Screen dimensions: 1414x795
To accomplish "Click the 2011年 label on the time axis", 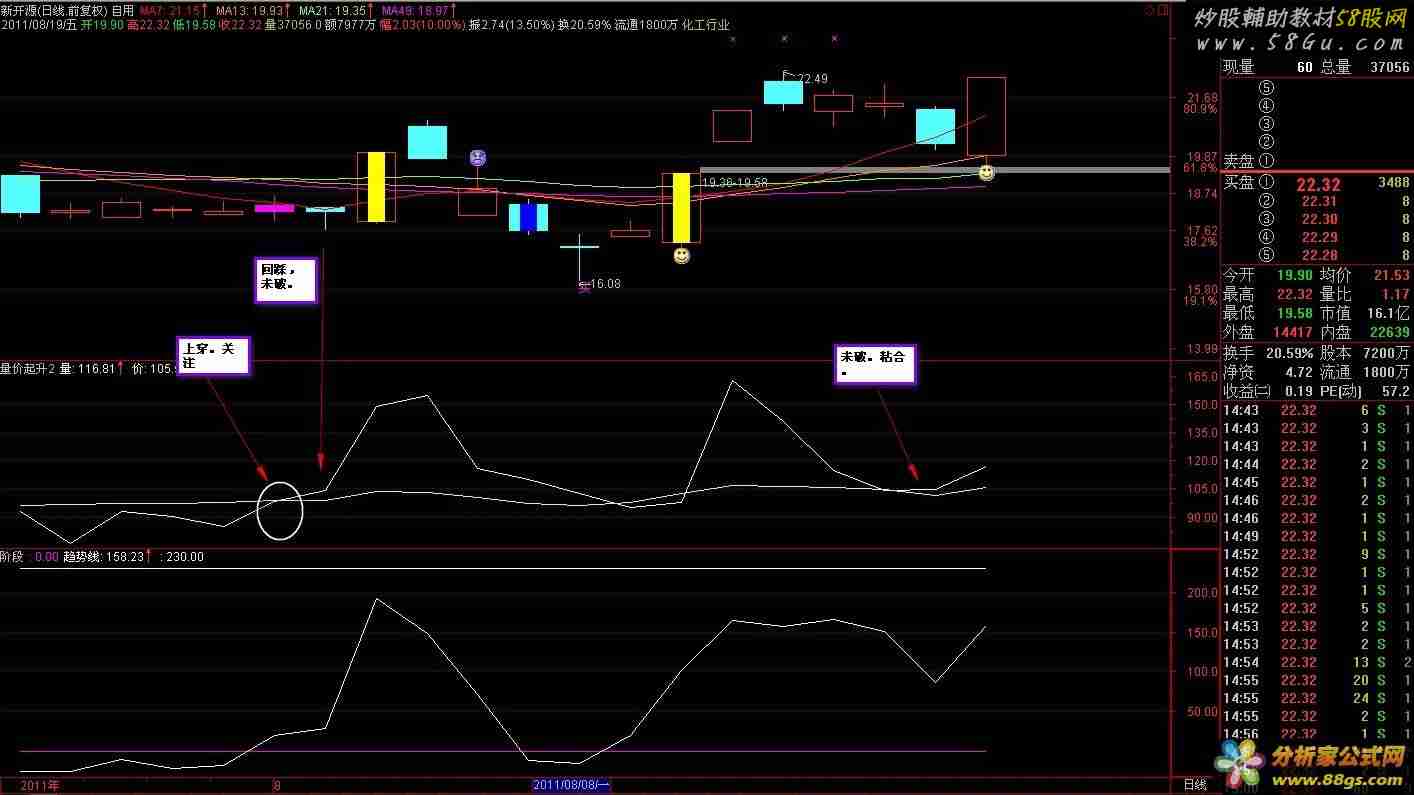I will 41,786.
